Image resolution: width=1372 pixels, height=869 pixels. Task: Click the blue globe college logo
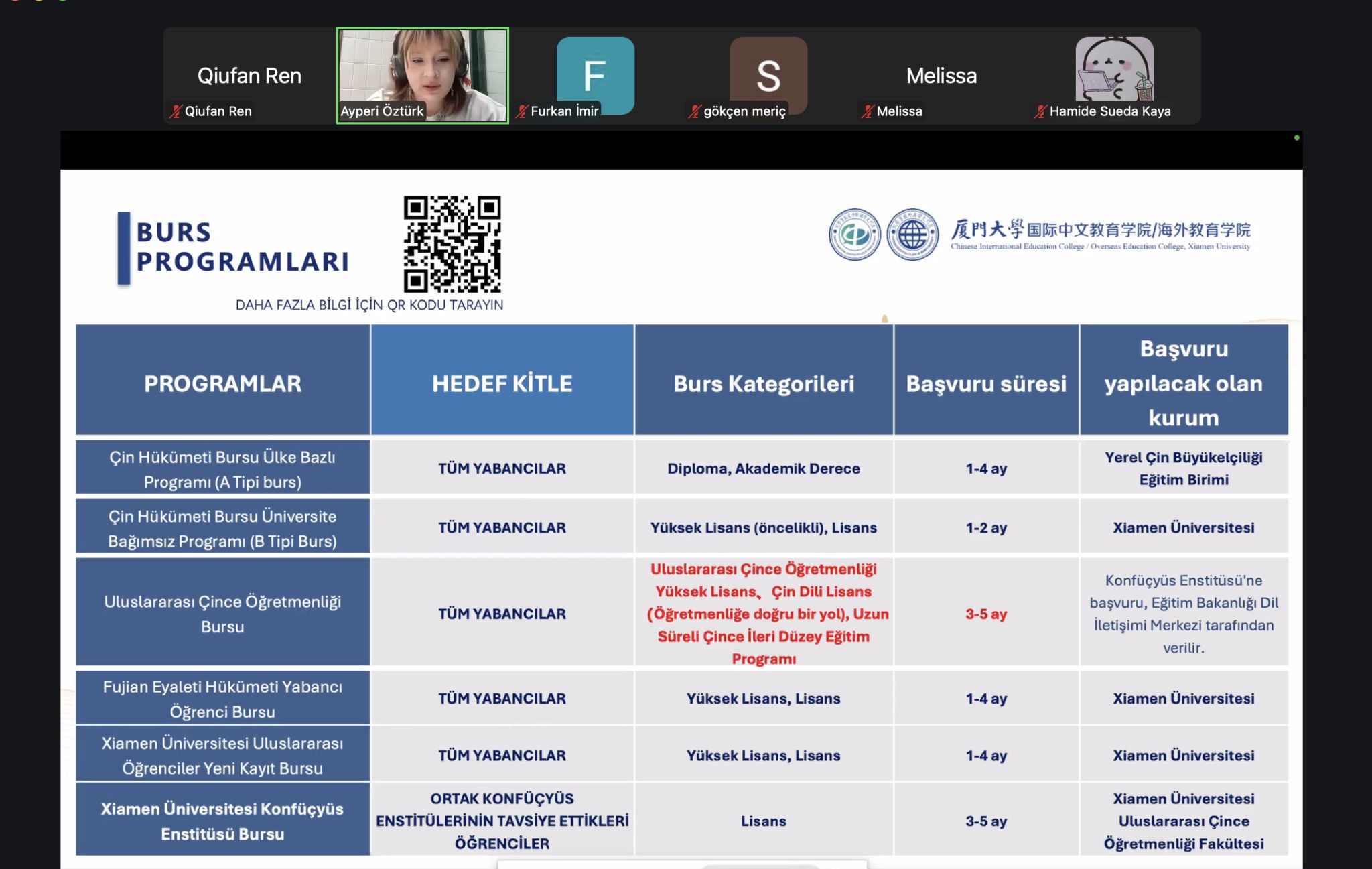coord(912,235)
